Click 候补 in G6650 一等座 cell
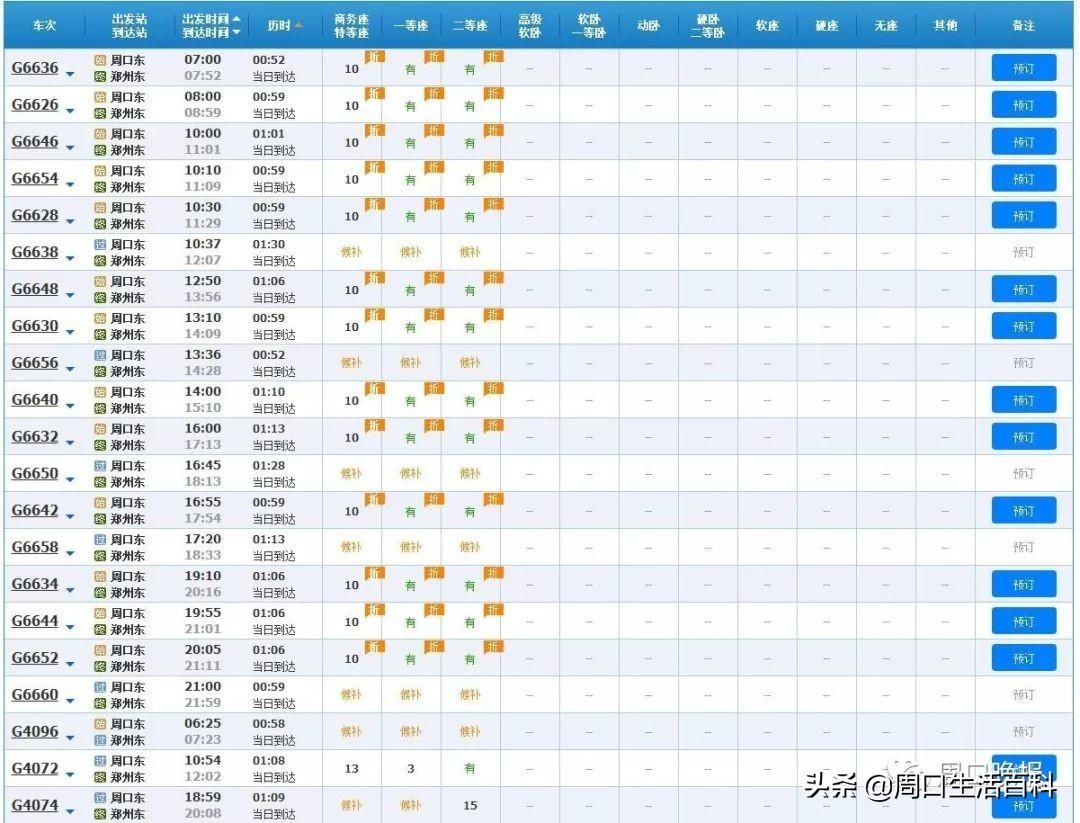The width and height of the screenshot is (1080, 823). [411, 473]
